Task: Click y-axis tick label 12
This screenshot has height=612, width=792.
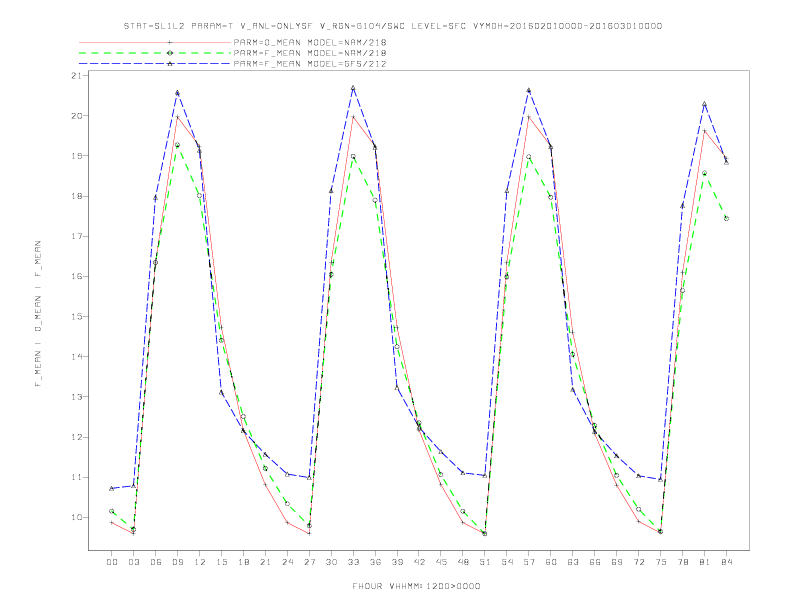Action: pyautogui.click(x=76, y=437)
